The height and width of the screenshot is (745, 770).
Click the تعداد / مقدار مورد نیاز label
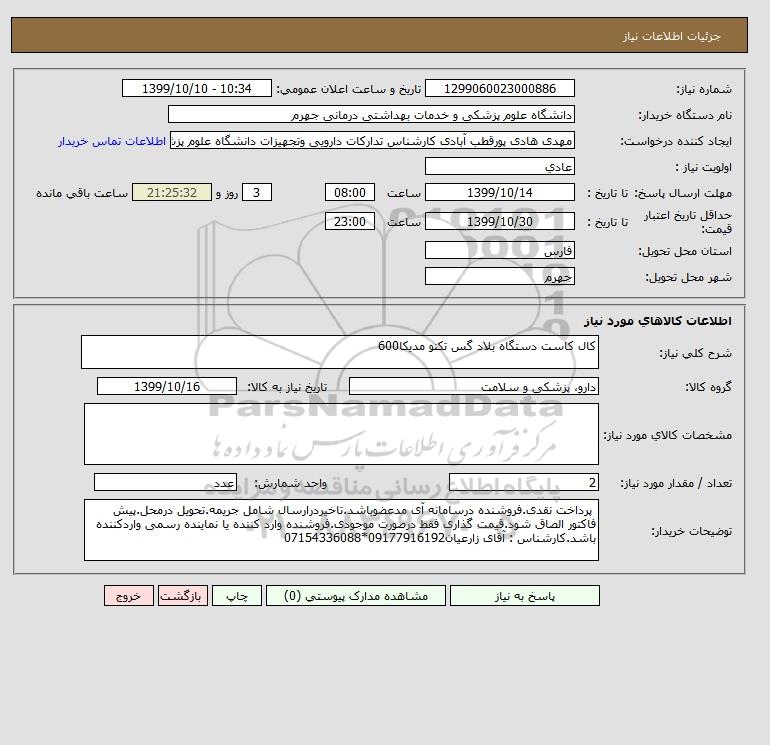(x=676, y=484)
